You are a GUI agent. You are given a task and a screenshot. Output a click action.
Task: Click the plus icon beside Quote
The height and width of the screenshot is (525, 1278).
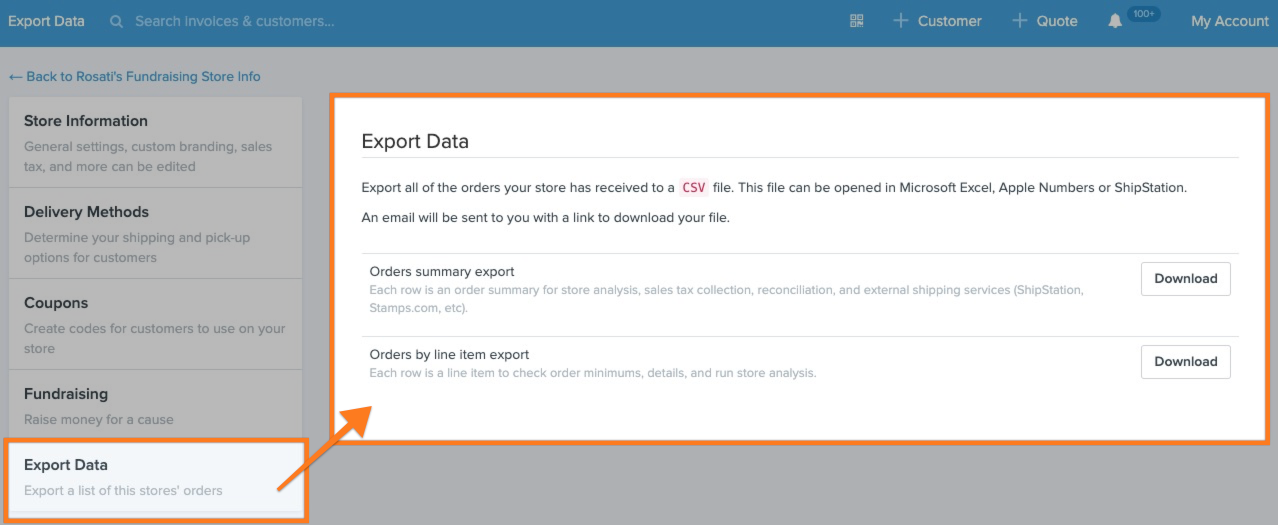click(1019, 21)
